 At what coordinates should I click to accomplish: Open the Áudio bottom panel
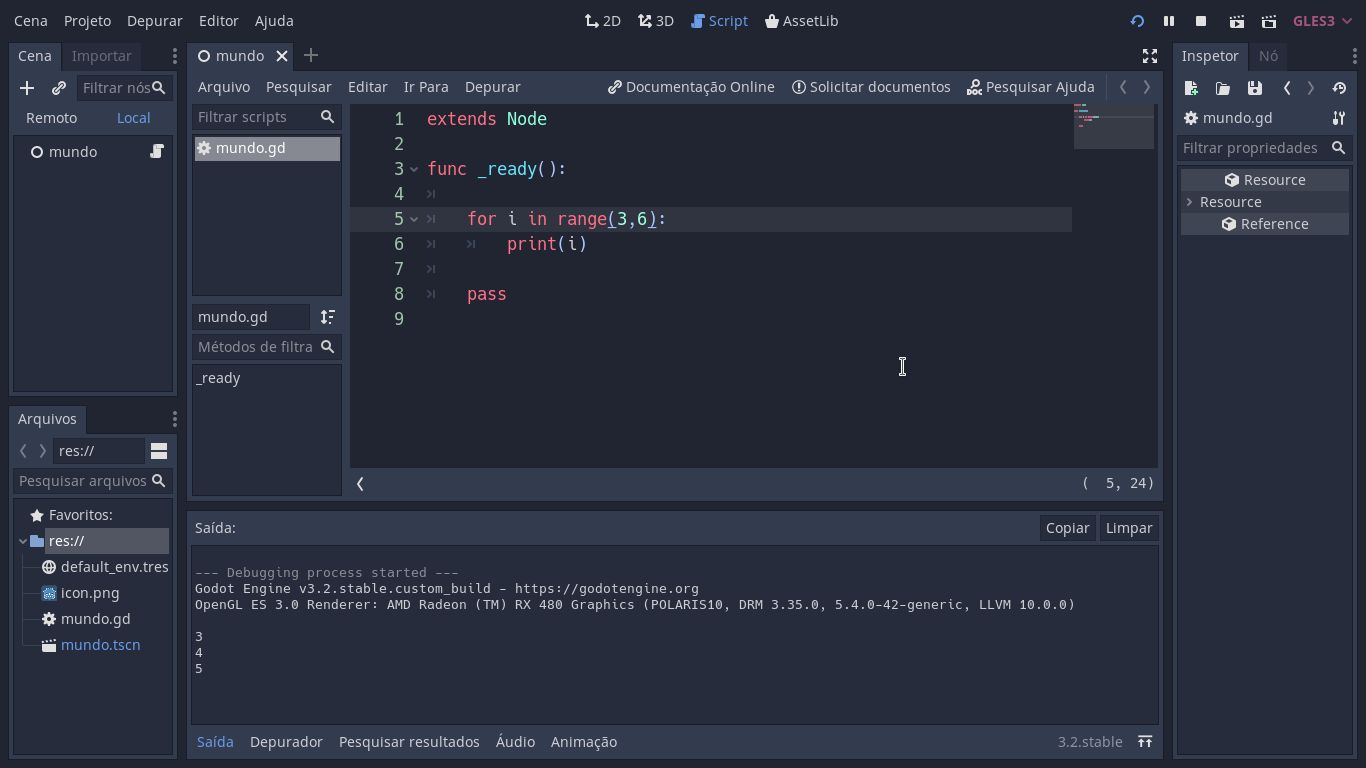click(x=515, y=742)
